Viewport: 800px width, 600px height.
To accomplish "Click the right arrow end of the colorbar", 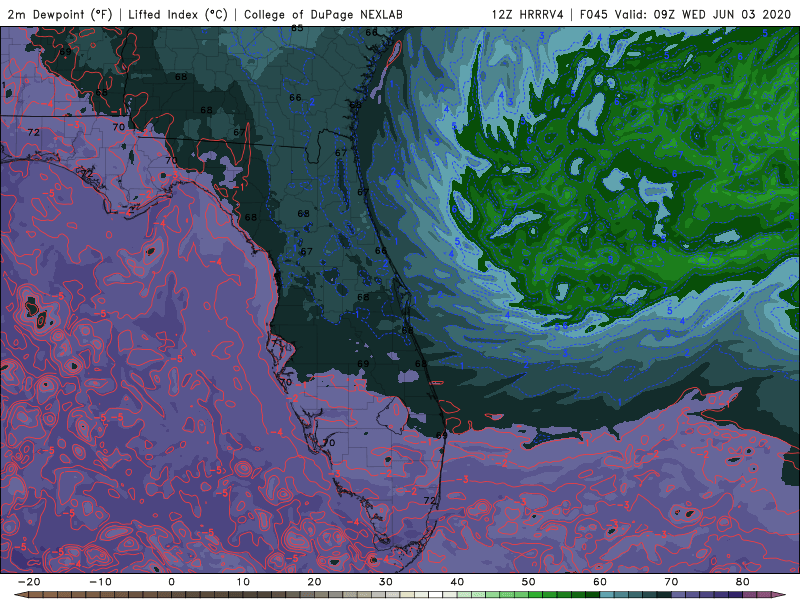I will coord(779,595).
